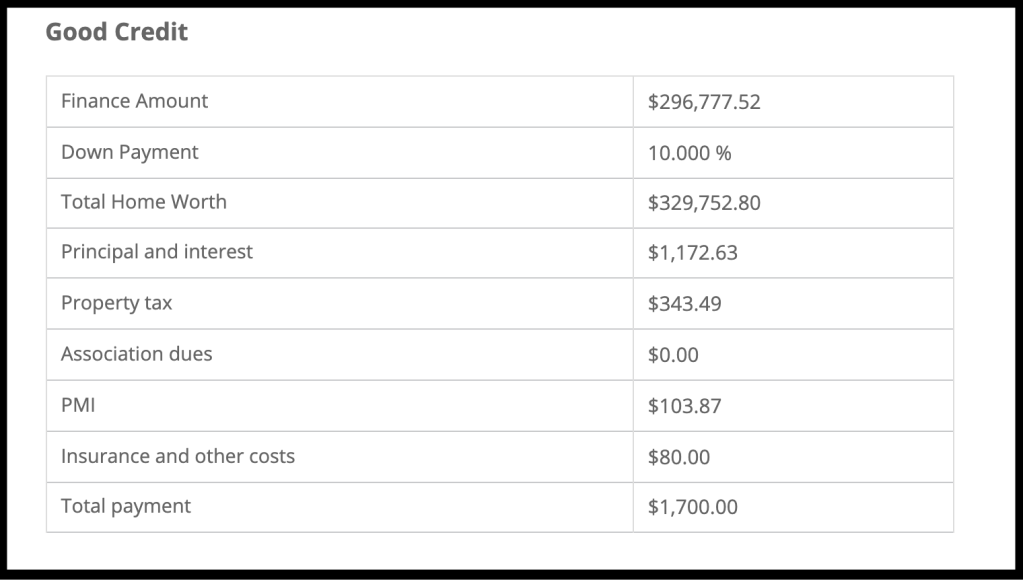This screenshot has height=580, width=1023.
Task: Select the Property tax row label
Action: click(116, 303)
